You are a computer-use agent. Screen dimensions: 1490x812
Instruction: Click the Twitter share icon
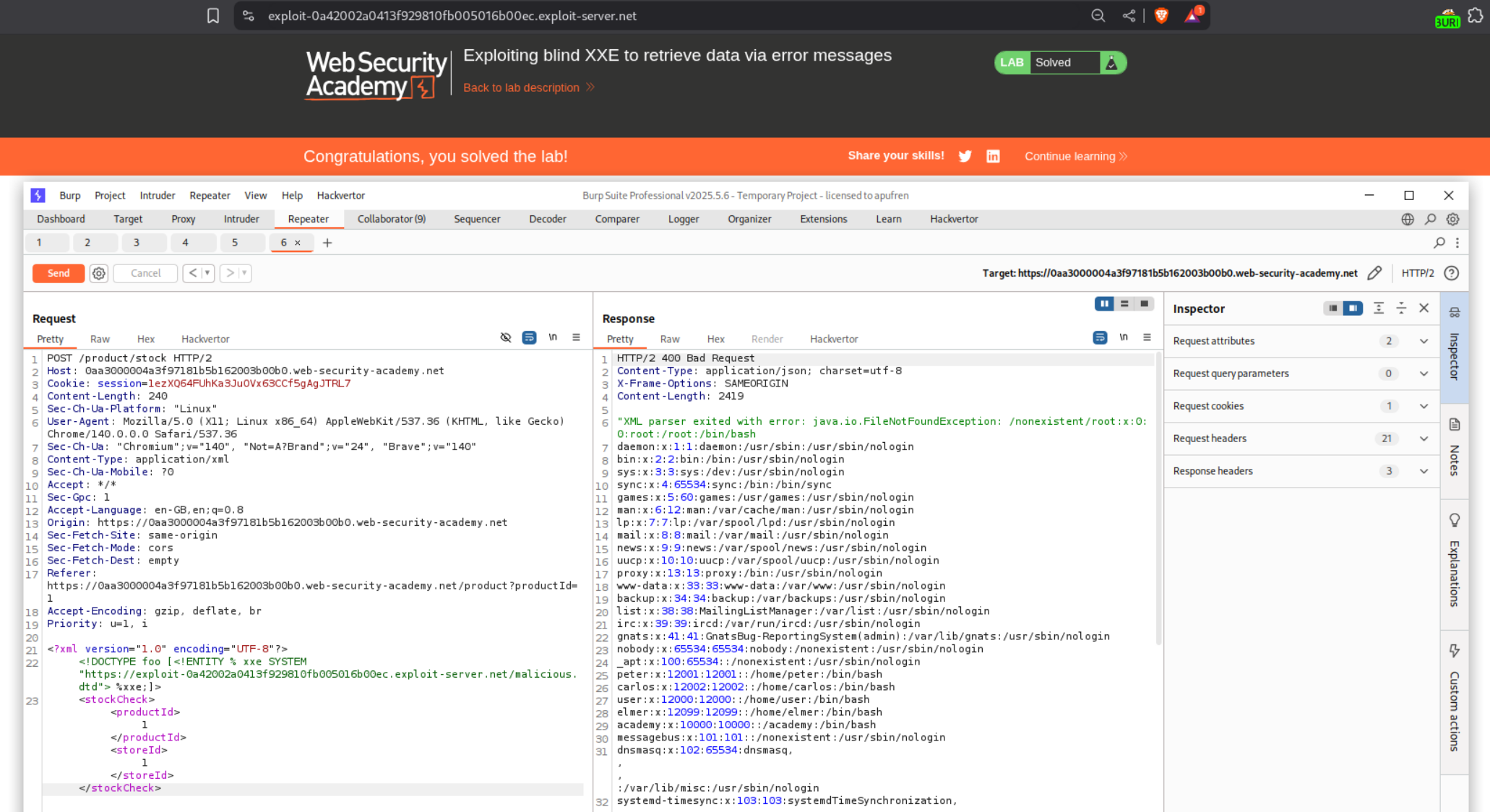(965, 156)
